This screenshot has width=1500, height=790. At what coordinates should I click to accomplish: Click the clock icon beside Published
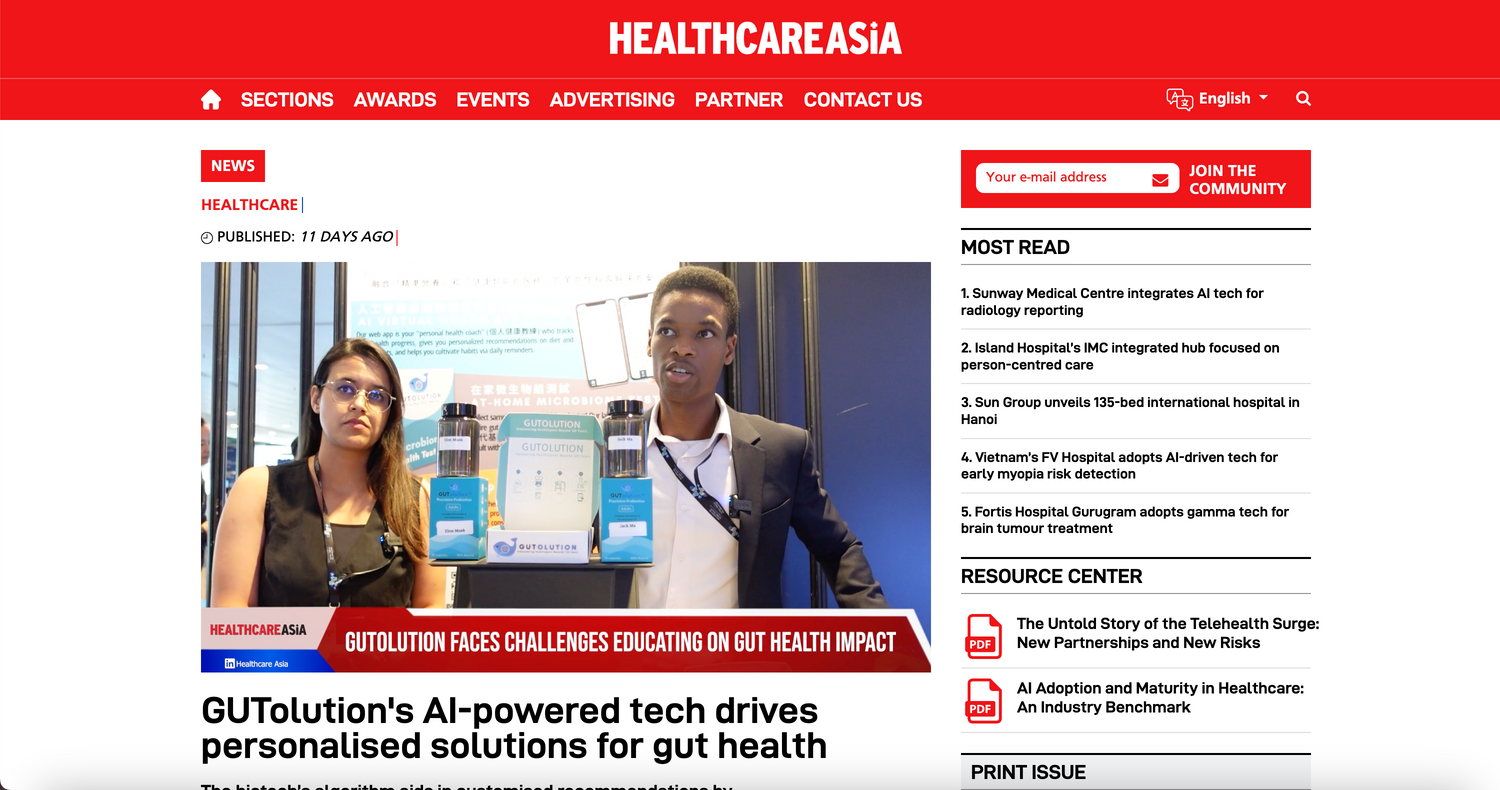pyautogui.click(x=207, y=238)
